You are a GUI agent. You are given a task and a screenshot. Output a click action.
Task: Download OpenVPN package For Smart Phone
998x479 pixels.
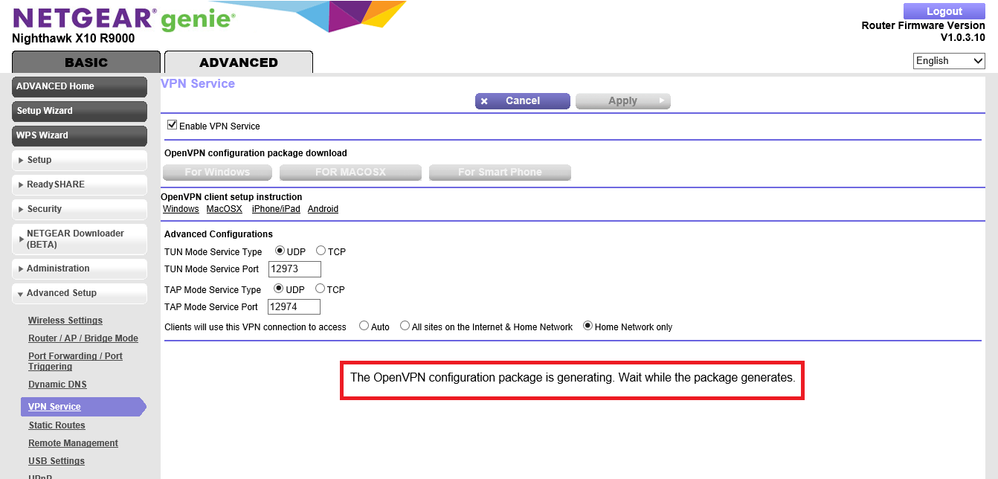[500, 172]
